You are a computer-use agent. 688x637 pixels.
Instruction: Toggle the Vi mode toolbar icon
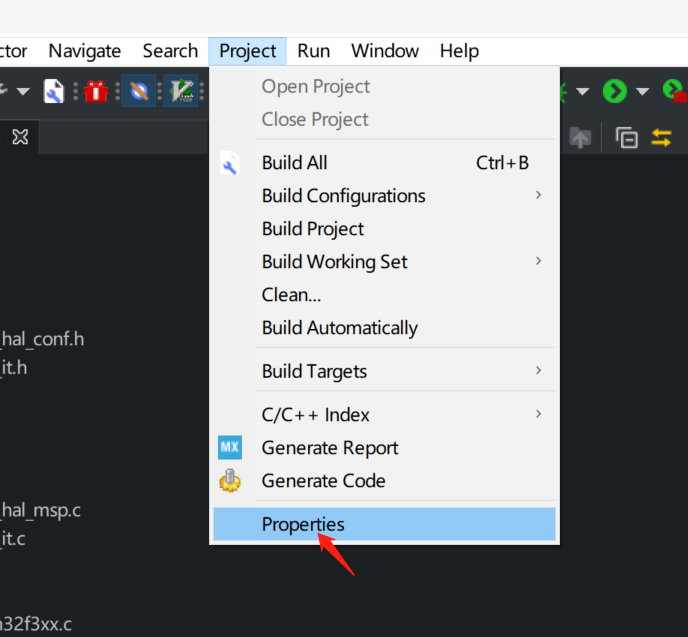[181, 91]
